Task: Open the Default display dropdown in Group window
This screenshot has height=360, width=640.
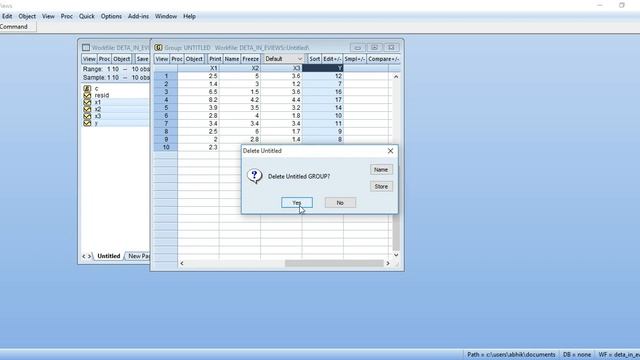Action: click(283, 59)
